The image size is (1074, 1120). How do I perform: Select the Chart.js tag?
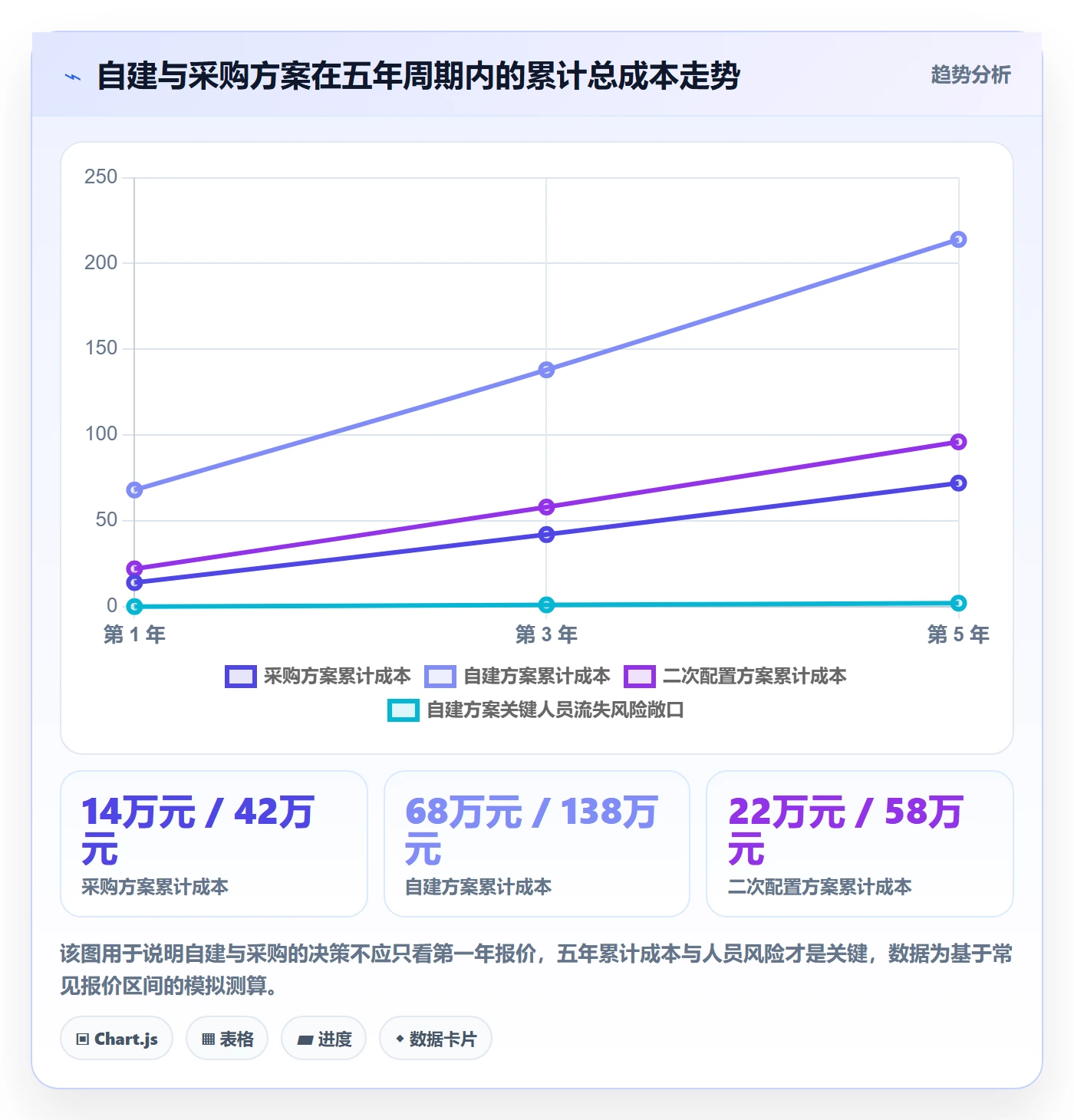pos(117,1039)
